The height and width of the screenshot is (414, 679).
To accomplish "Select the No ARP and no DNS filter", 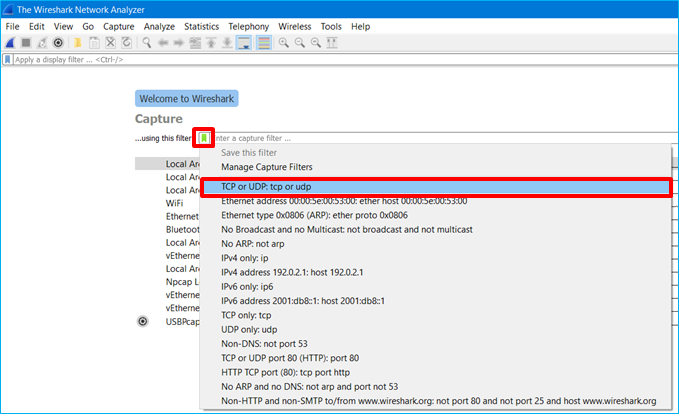I will tap(436, 387).
